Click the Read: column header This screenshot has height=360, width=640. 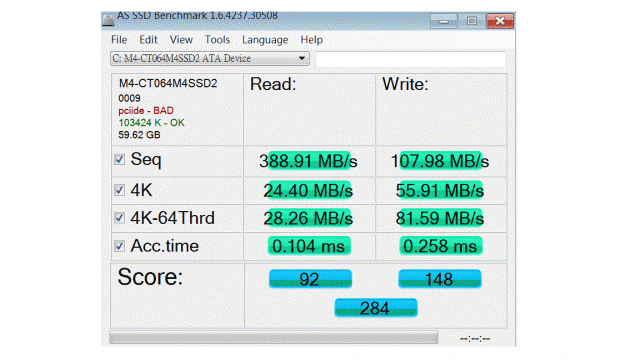(x=273, y=84)
